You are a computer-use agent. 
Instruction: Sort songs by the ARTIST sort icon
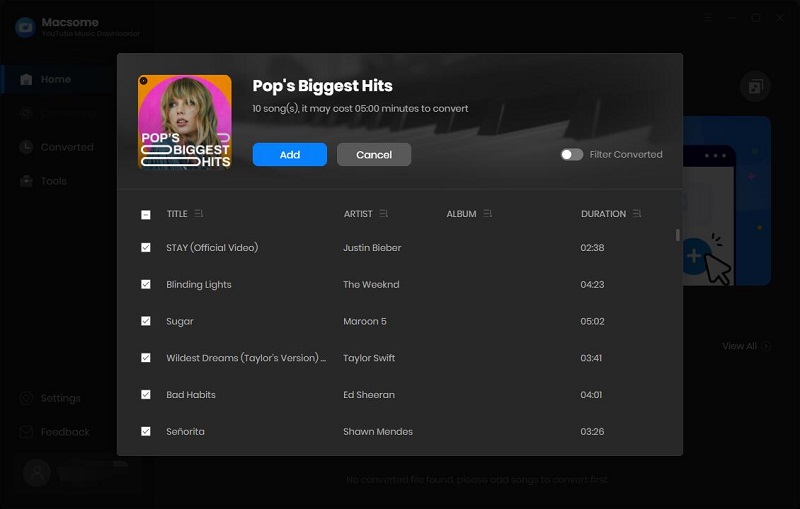tap(384, 214)
